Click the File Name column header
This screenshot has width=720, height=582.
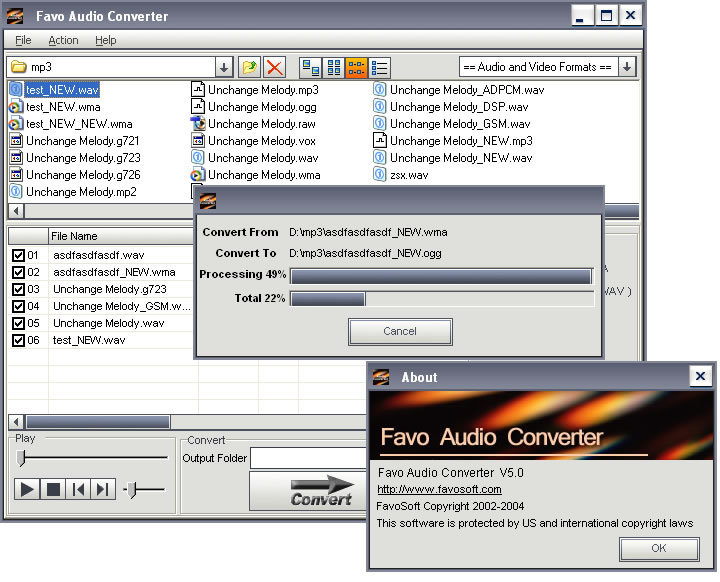click(x=121, y=236)
